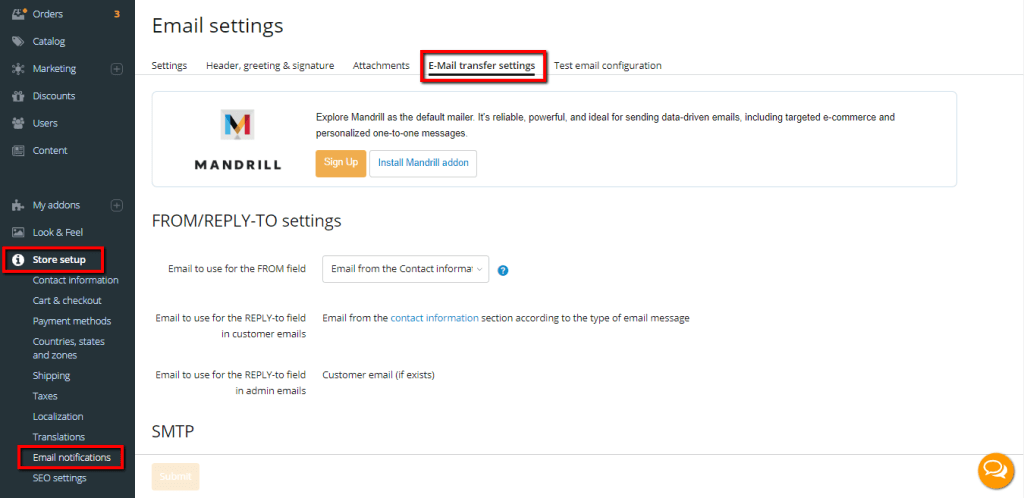Open the orange live chat bubble

click(x=995, y=470)
